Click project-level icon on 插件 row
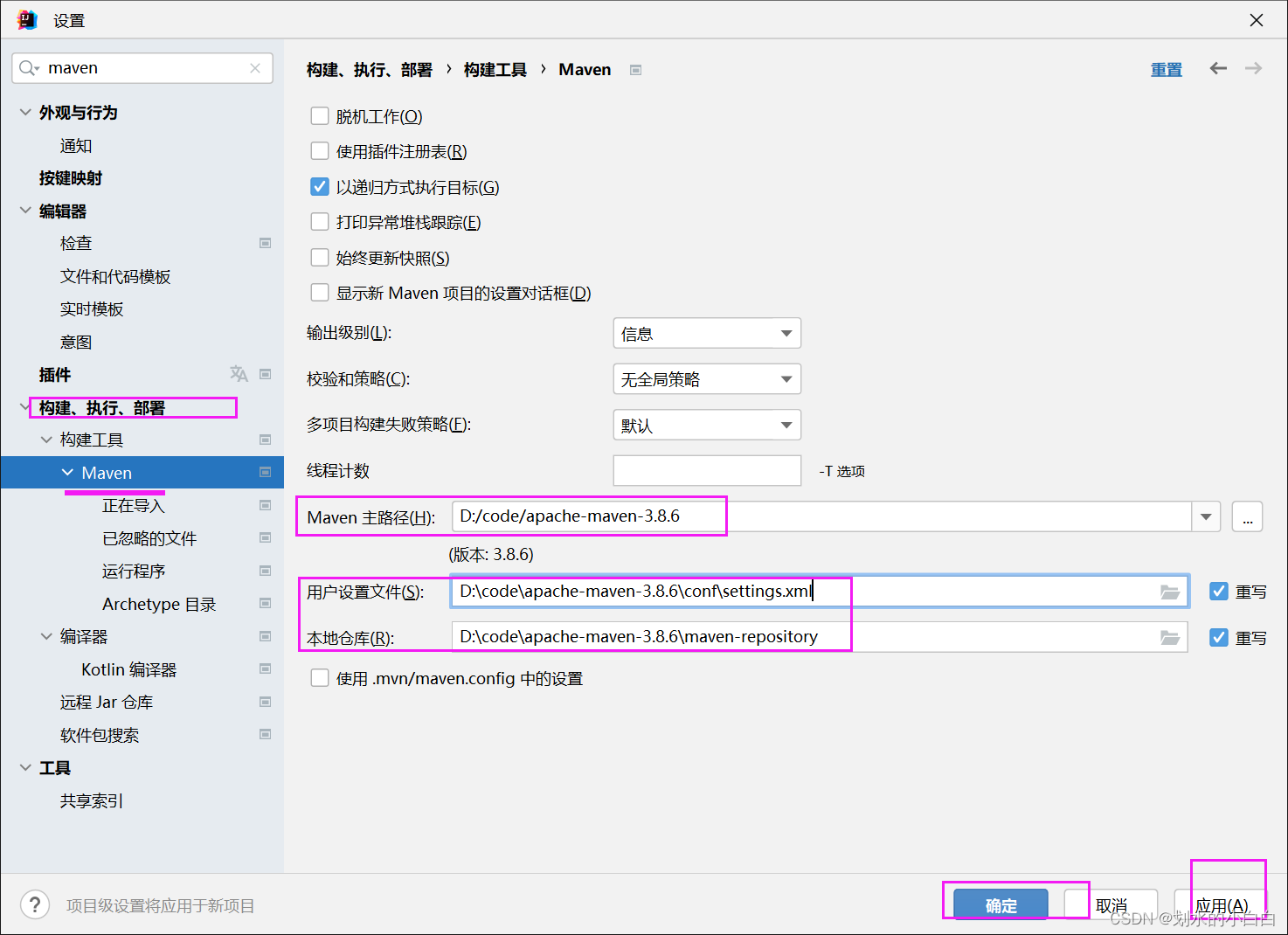Image resolution: width=1288 pixels, height=935 pixels. click(x=265, y=374)
